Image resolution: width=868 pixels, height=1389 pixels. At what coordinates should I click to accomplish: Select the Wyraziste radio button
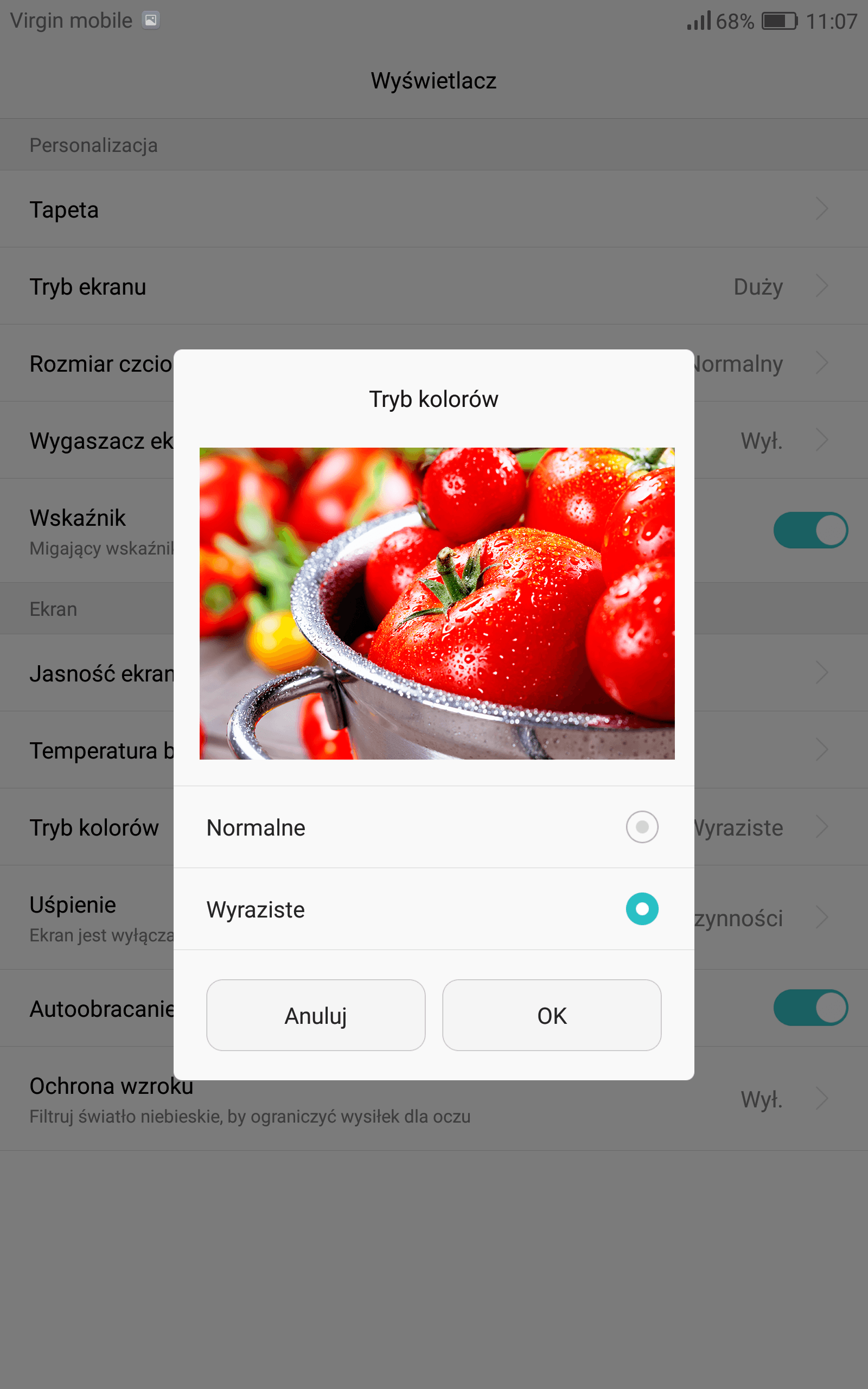(x=642, y=909)
